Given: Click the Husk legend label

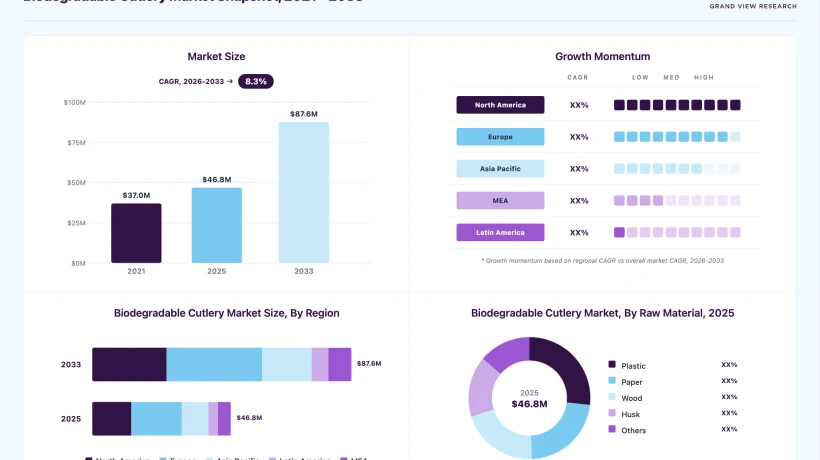Looking at the screenshot, I should (631, 415).
